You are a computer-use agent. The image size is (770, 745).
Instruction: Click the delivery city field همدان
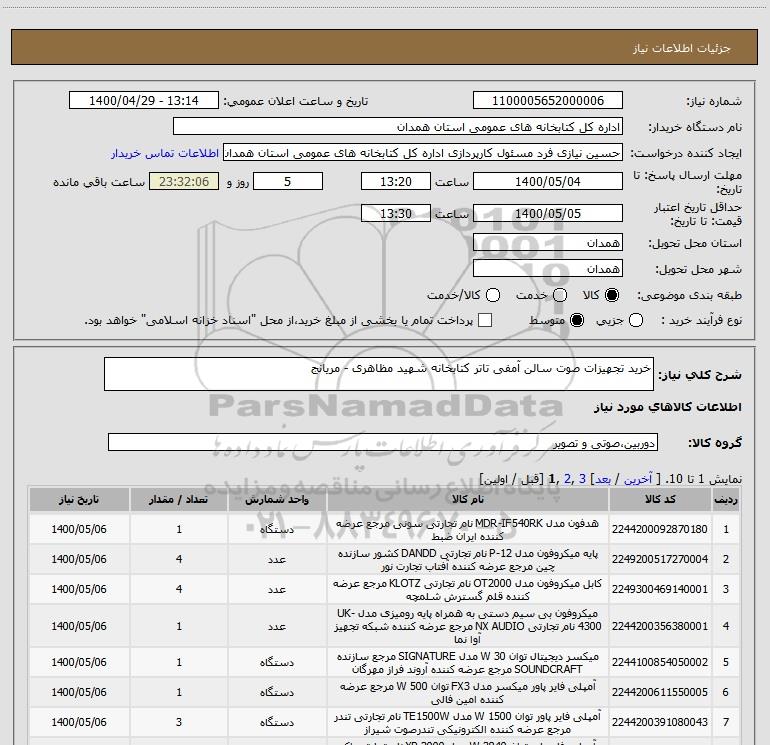pos(548,268)
